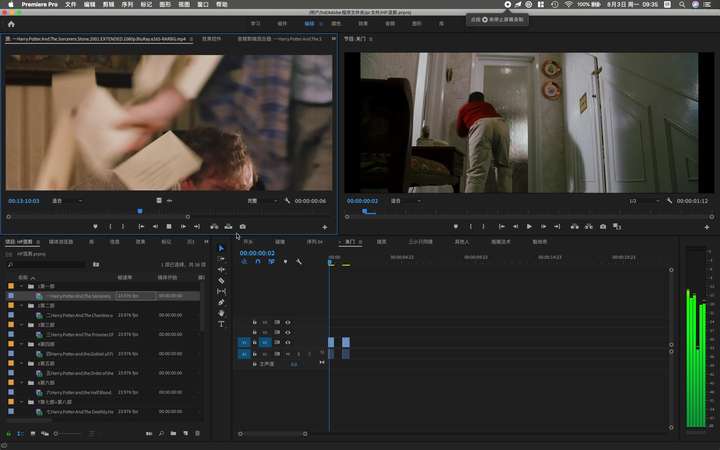Select the Razor tool in the tools panel

point(221,281)
